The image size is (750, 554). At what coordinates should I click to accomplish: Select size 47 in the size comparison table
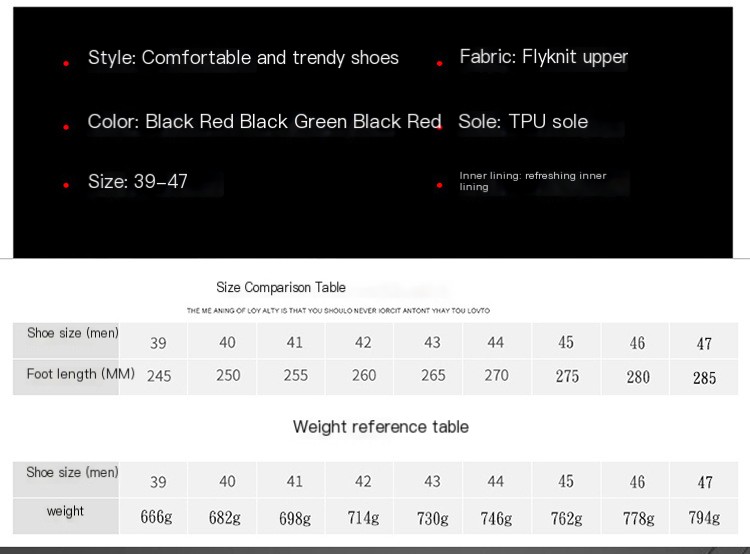(x=704, y=343)
